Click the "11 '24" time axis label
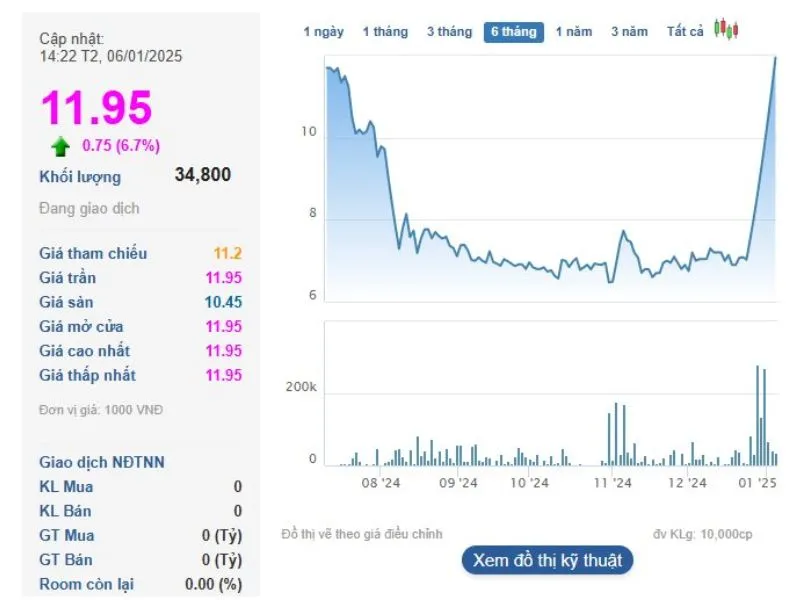 pyautogui.click(x=612, y=483)
